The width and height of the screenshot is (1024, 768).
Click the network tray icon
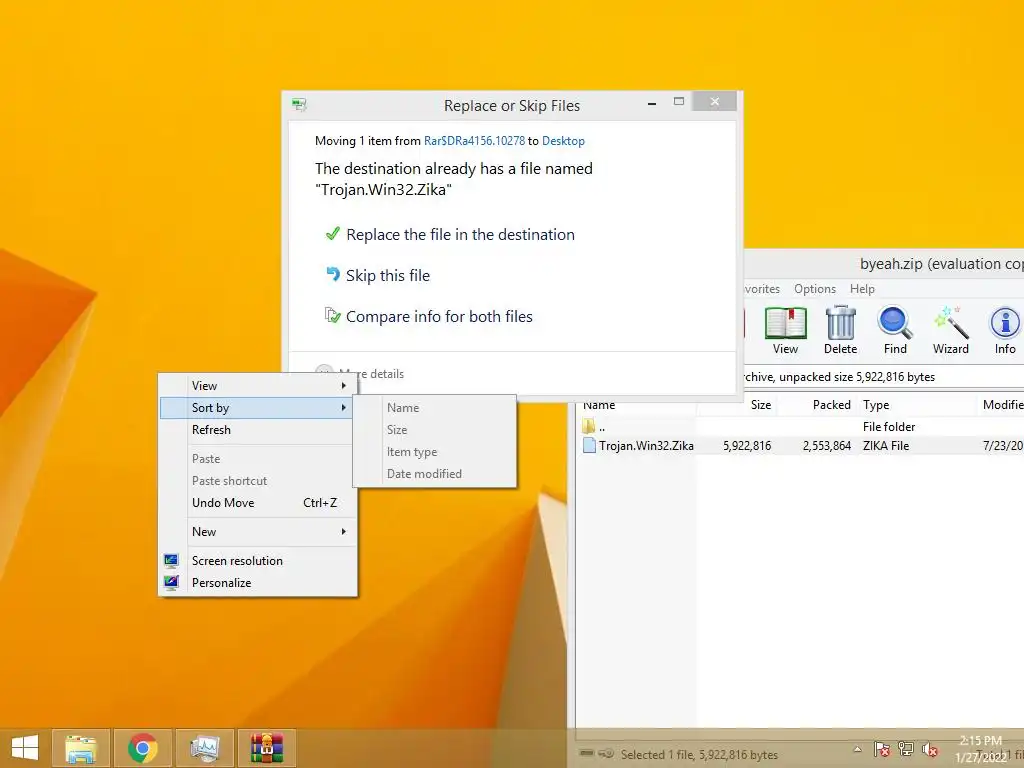coord(906,749)
